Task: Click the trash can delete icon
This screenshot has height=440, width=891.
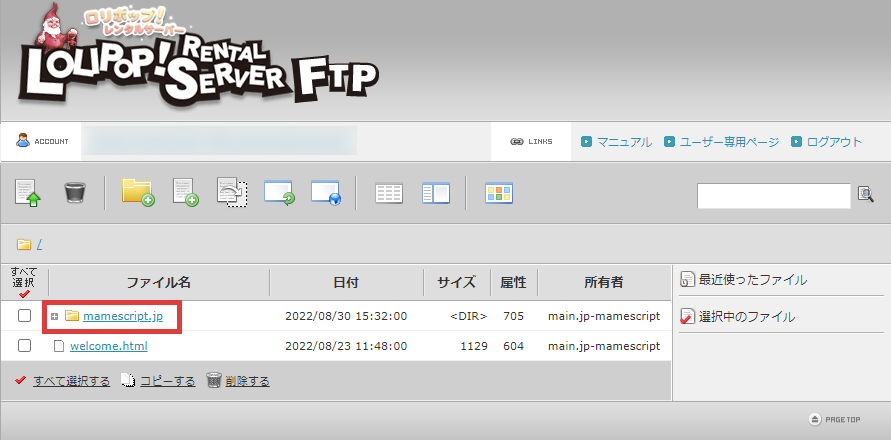Action: (75, 193)
